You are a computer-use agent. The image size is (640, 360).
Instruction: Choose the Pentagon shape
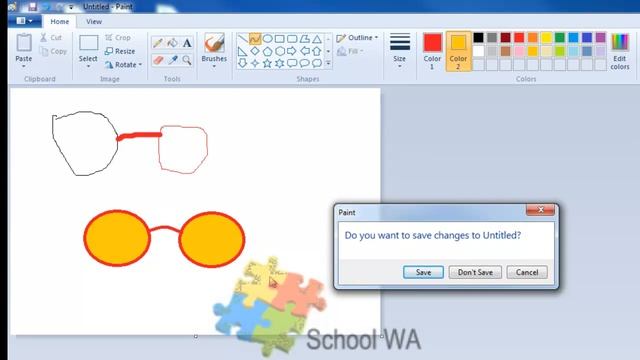267,51
